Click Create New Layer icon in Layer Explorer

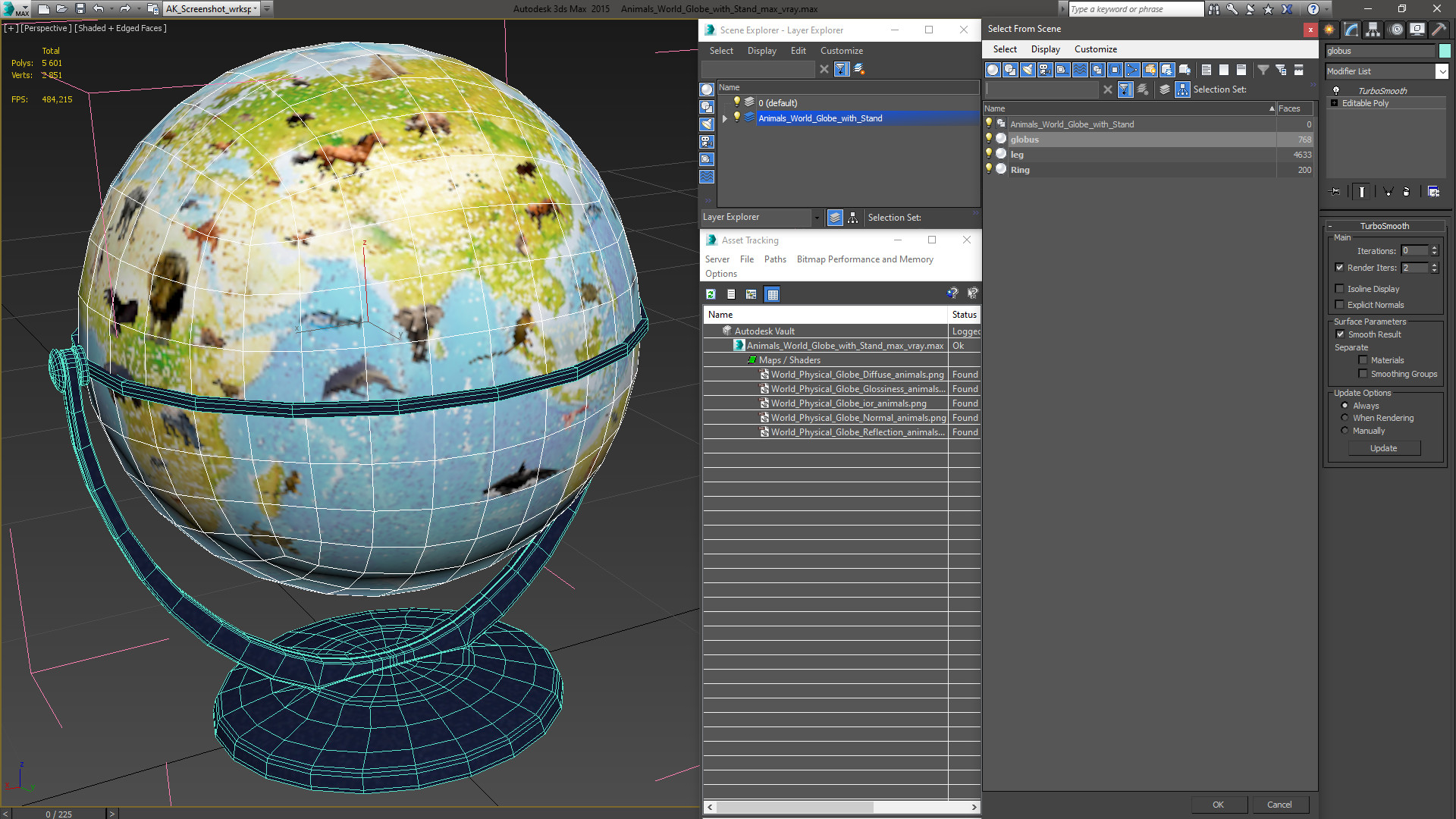pyautogui.click(x=859, y=69)
